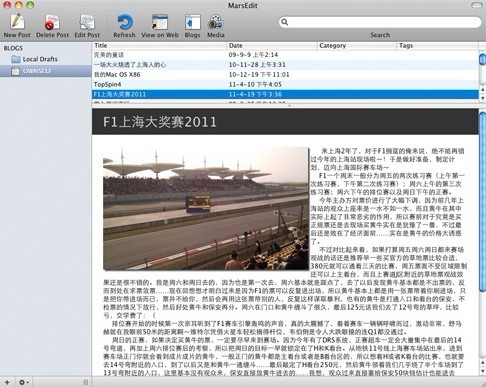Open the Media manager icon
The height and width of the screenshot is (387, 486).
tap(216, 22)
